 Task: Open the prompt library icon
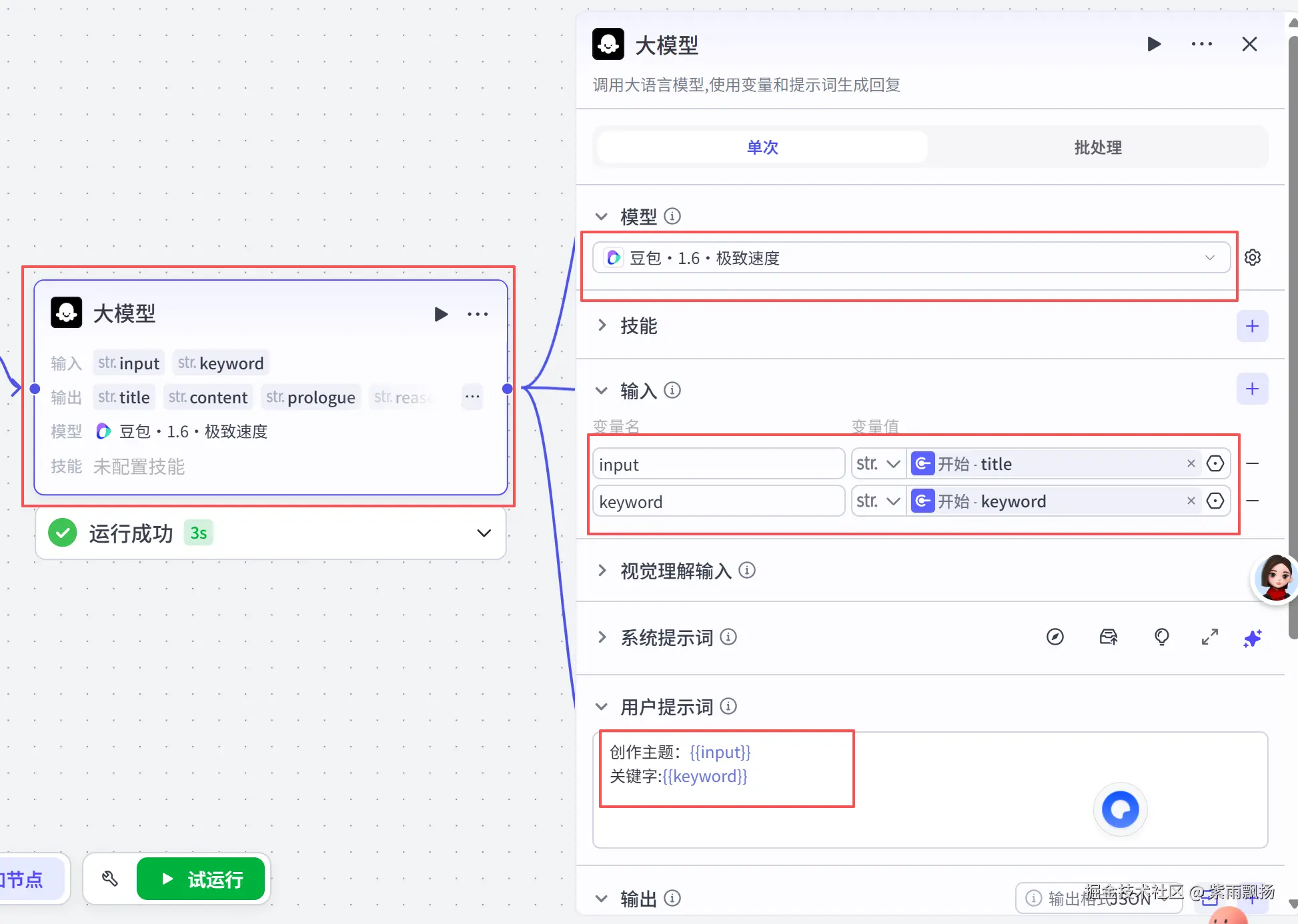pyautogui.click(x=1108, y=637)
